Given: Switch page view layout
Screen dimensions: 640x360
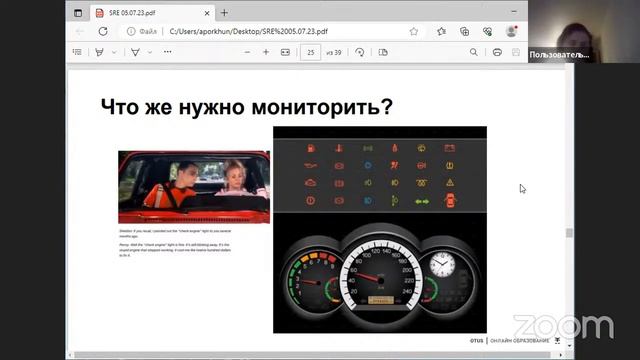Looking at the screenshot, I should click(383, 52).
